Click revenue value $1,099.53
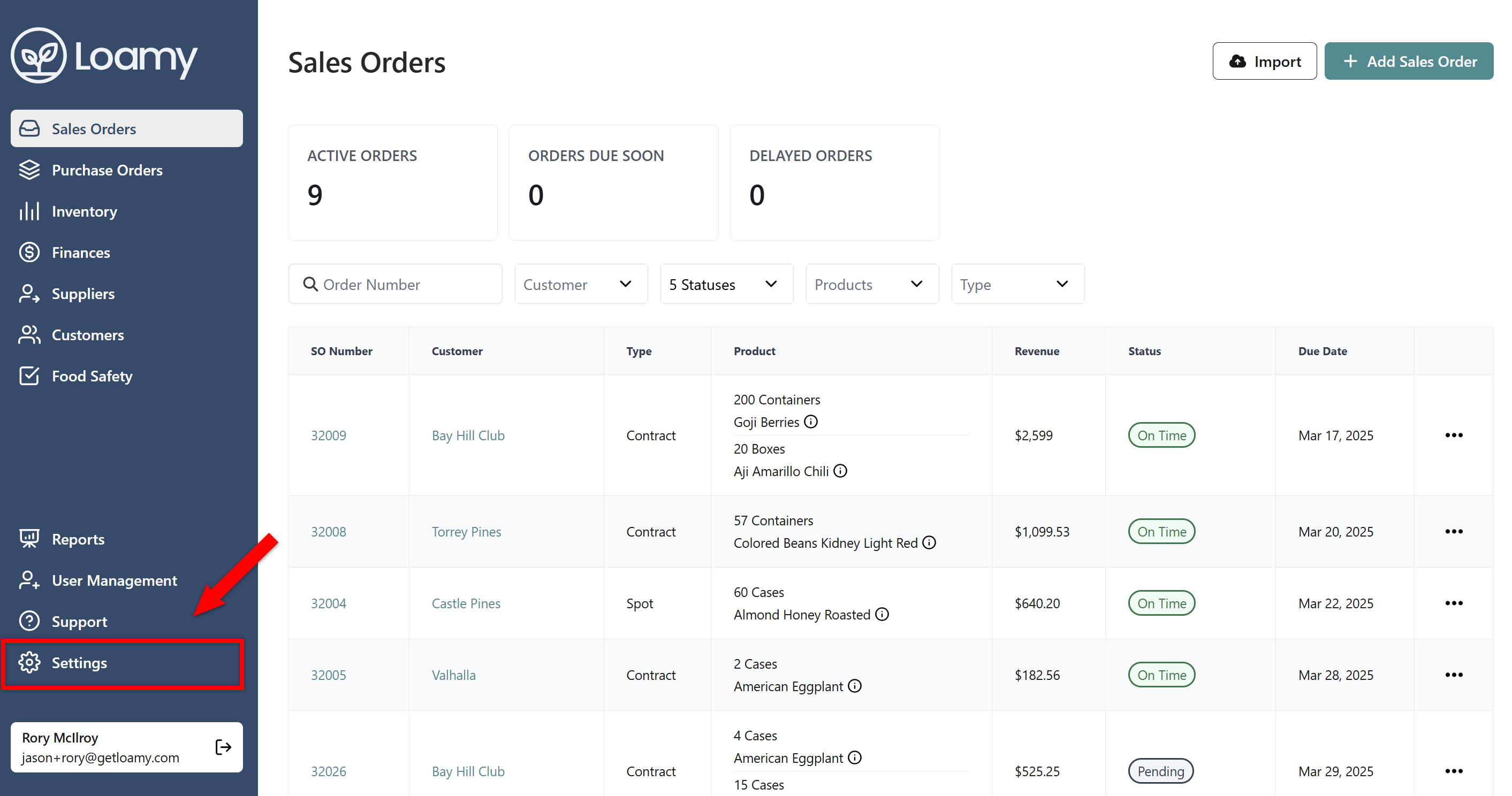 click(x=1042, y=531)
